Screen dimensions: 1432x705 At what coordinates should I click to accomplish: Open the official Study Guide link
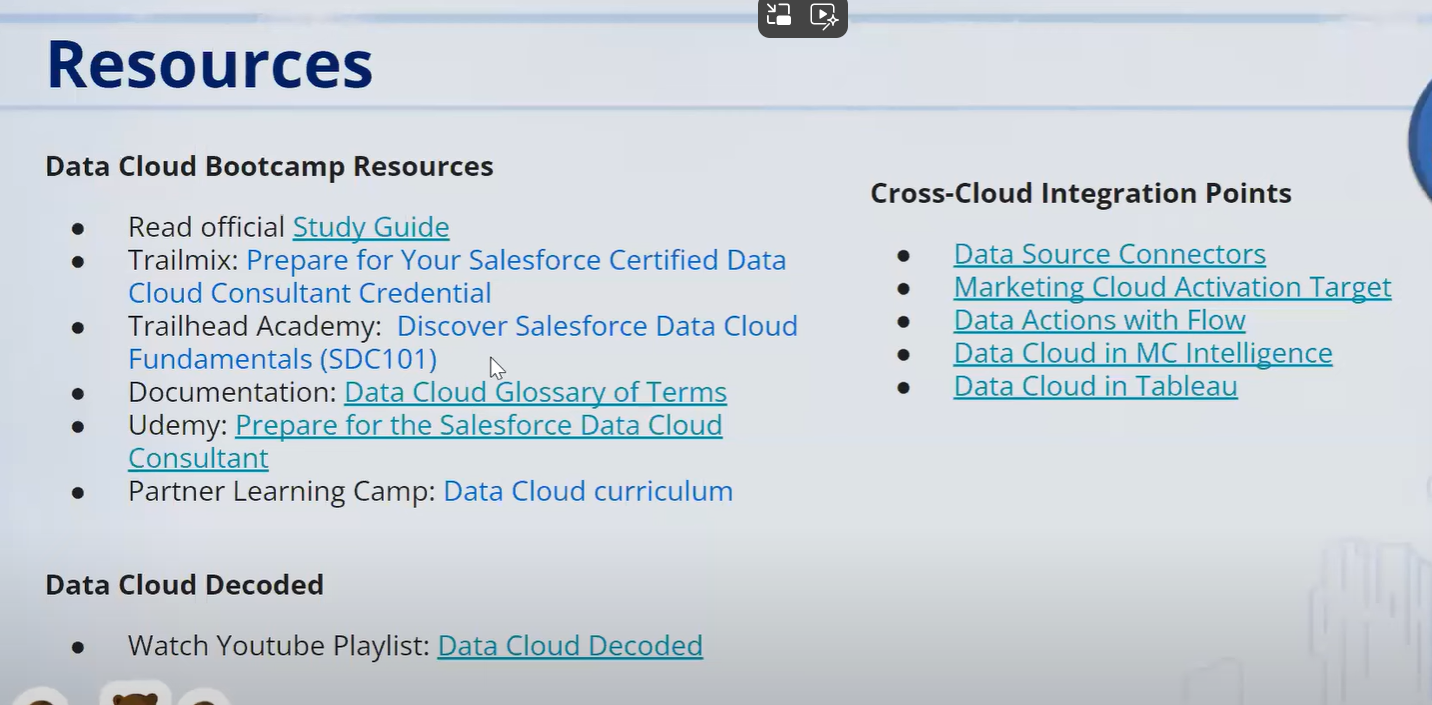(x=371, y=227)
